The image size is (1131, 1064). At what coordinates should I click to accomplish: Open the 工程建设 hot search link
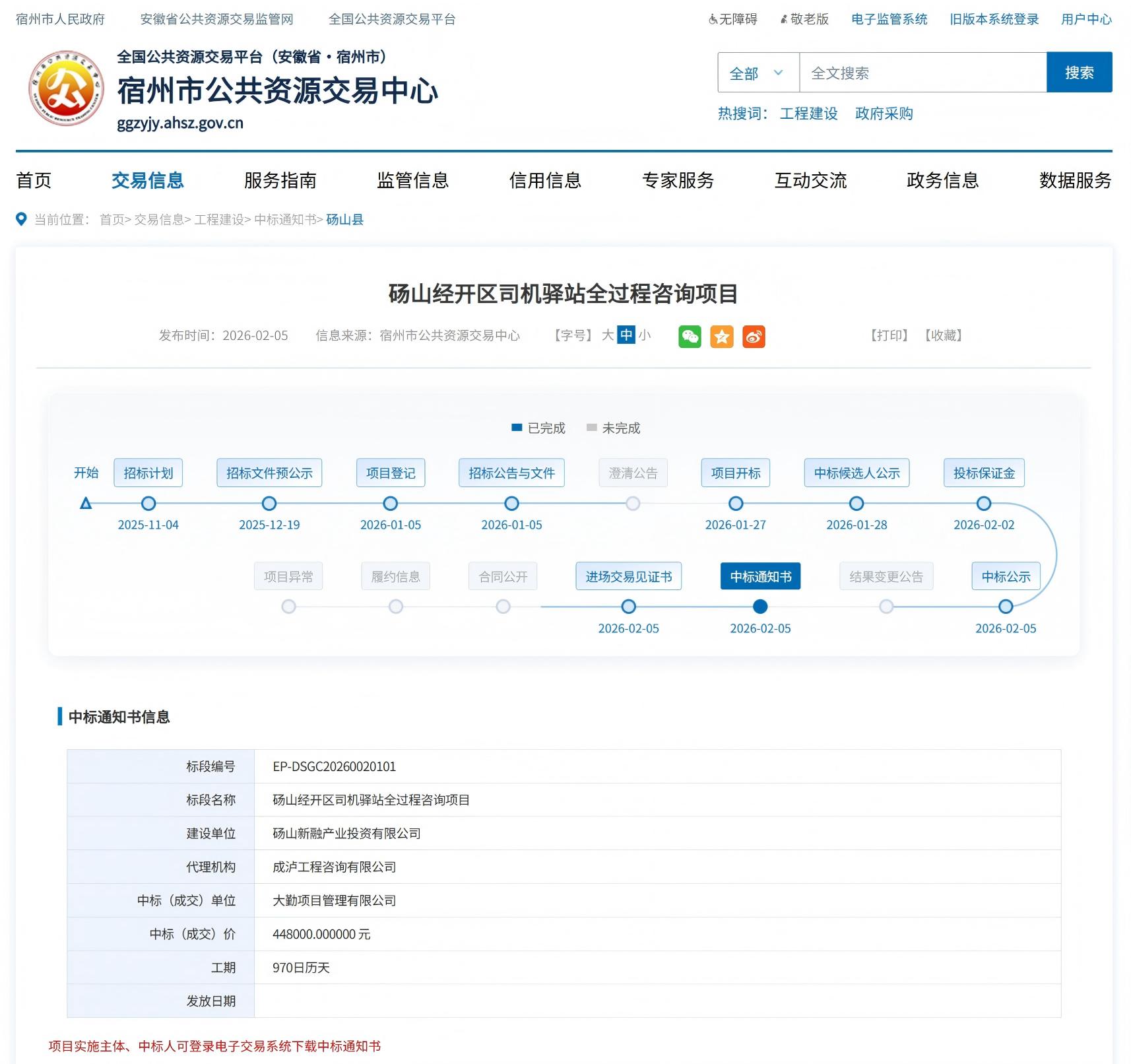click(808, 114)
